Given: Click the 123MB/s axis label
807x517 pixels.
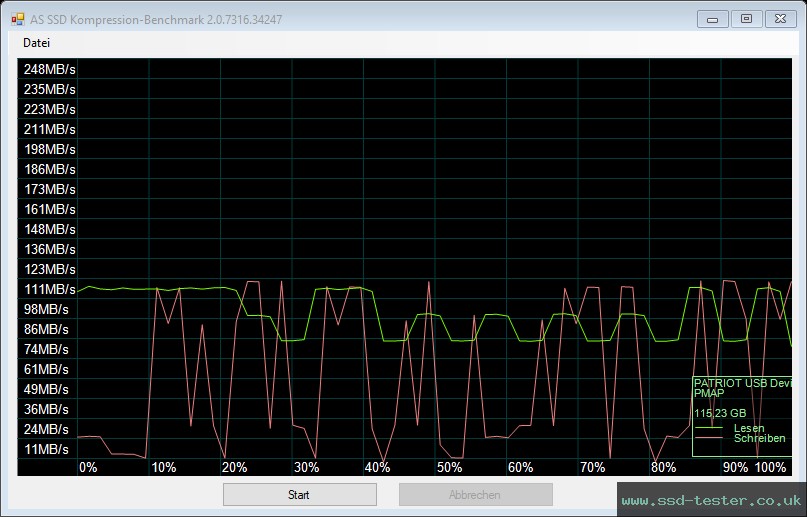Looking at the screenshot, I should 49,270.
